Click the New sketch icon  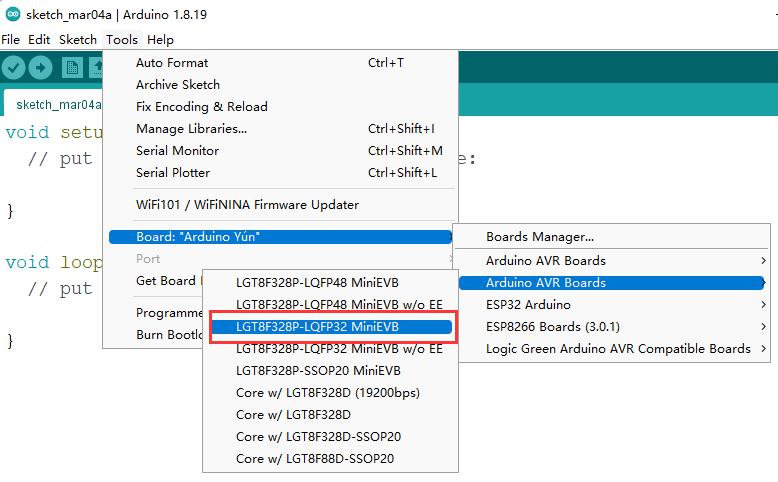point(72,67)
